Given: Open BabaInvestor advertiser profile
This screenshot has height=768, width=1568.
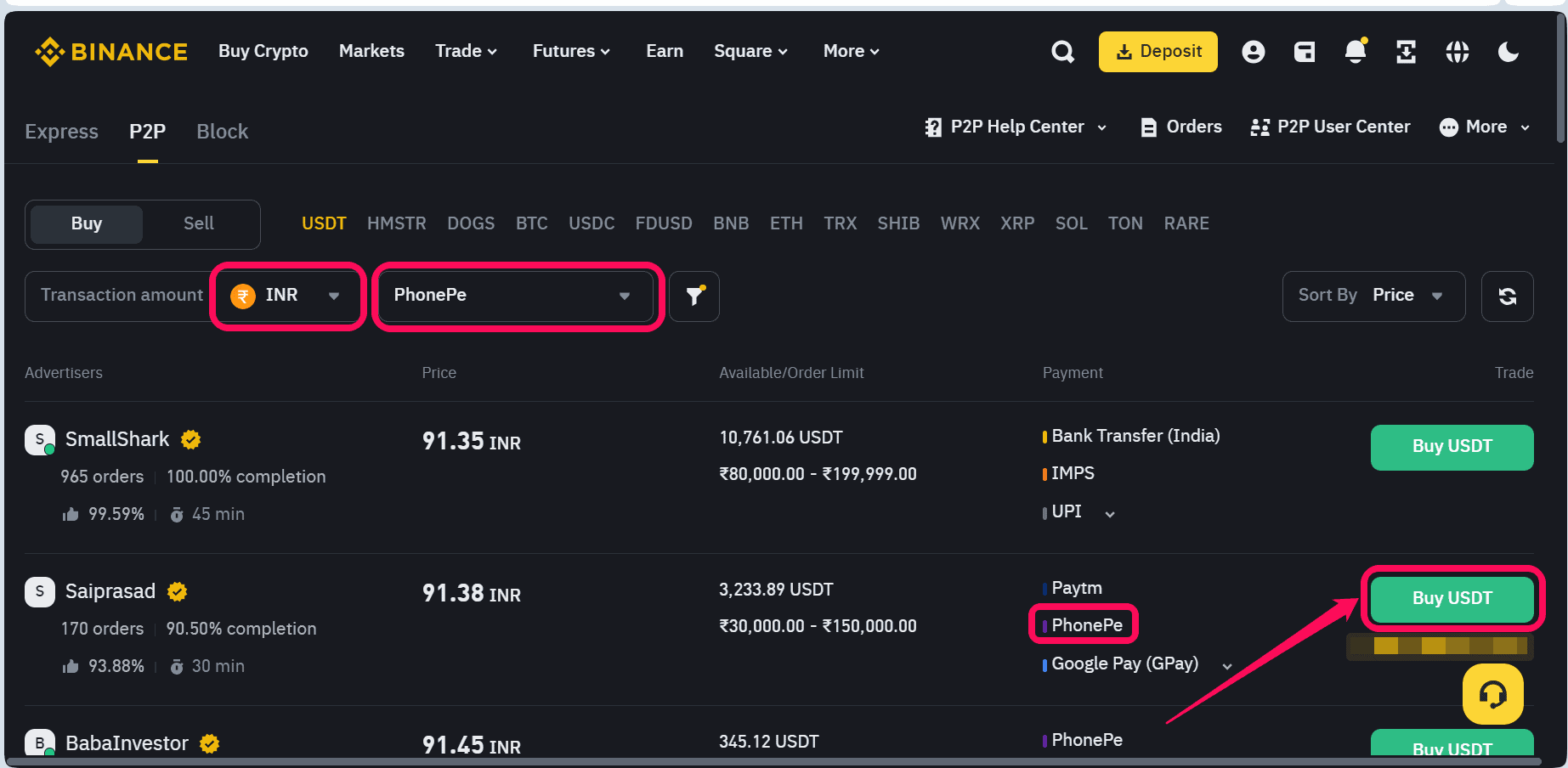Looking at the screenshot, I should (x=127, y=743).
